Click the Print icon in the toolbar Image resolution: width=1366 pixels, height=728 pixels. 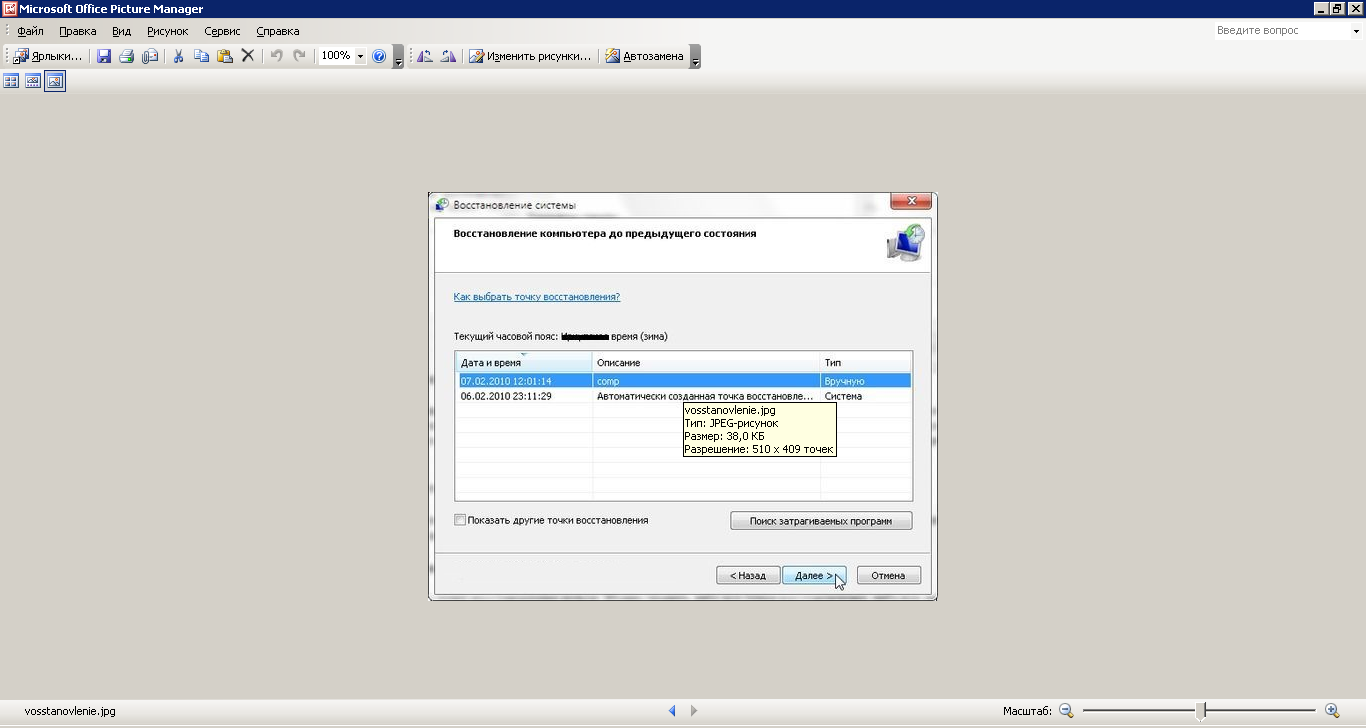coord(127,56)
